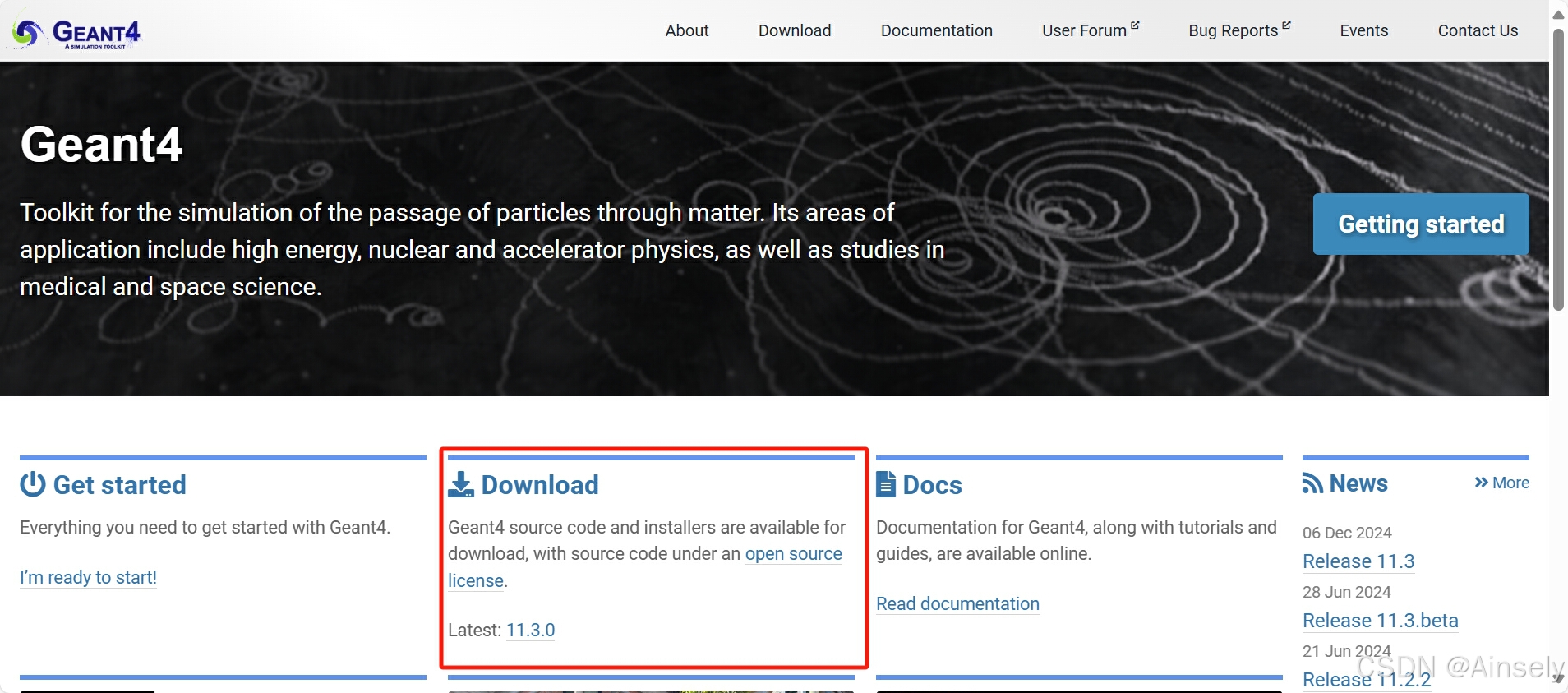The image size is (1568, 693).
Task: Select the latest version 11.3.0 link
Action: (x=531, y=630)
